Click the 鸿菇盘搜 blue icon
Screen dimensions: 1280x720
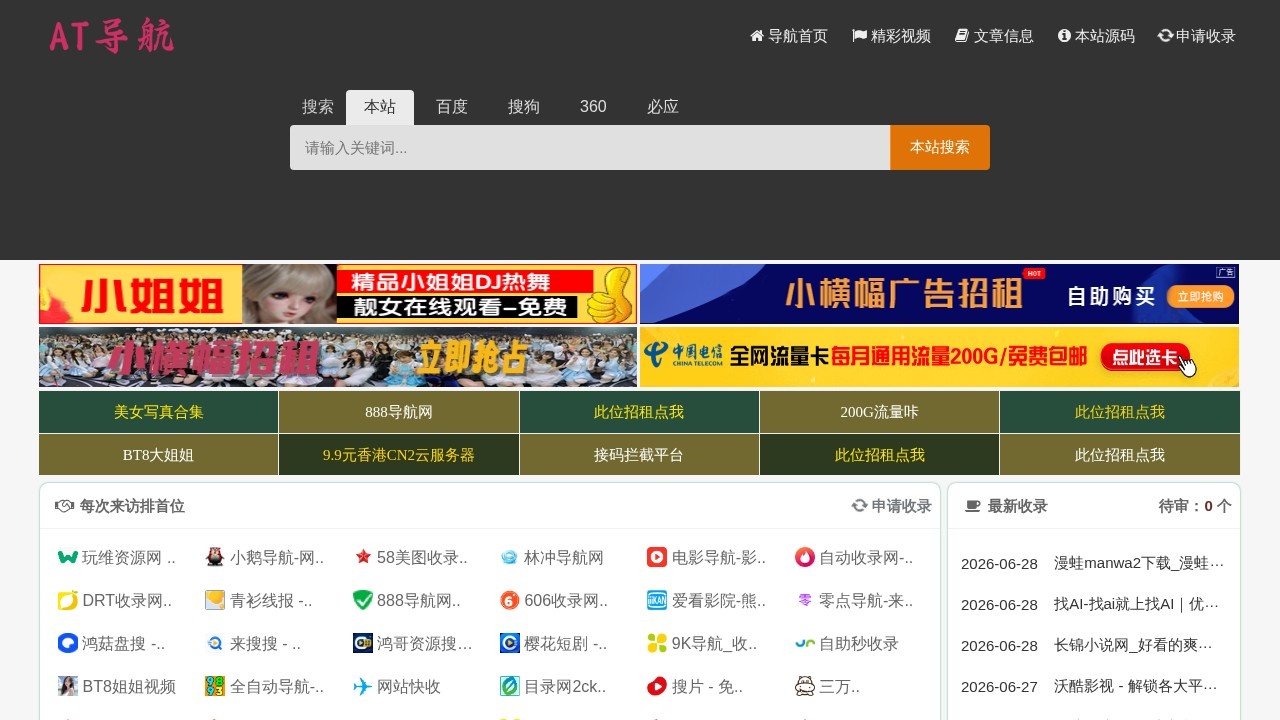[x=68, y=644]
